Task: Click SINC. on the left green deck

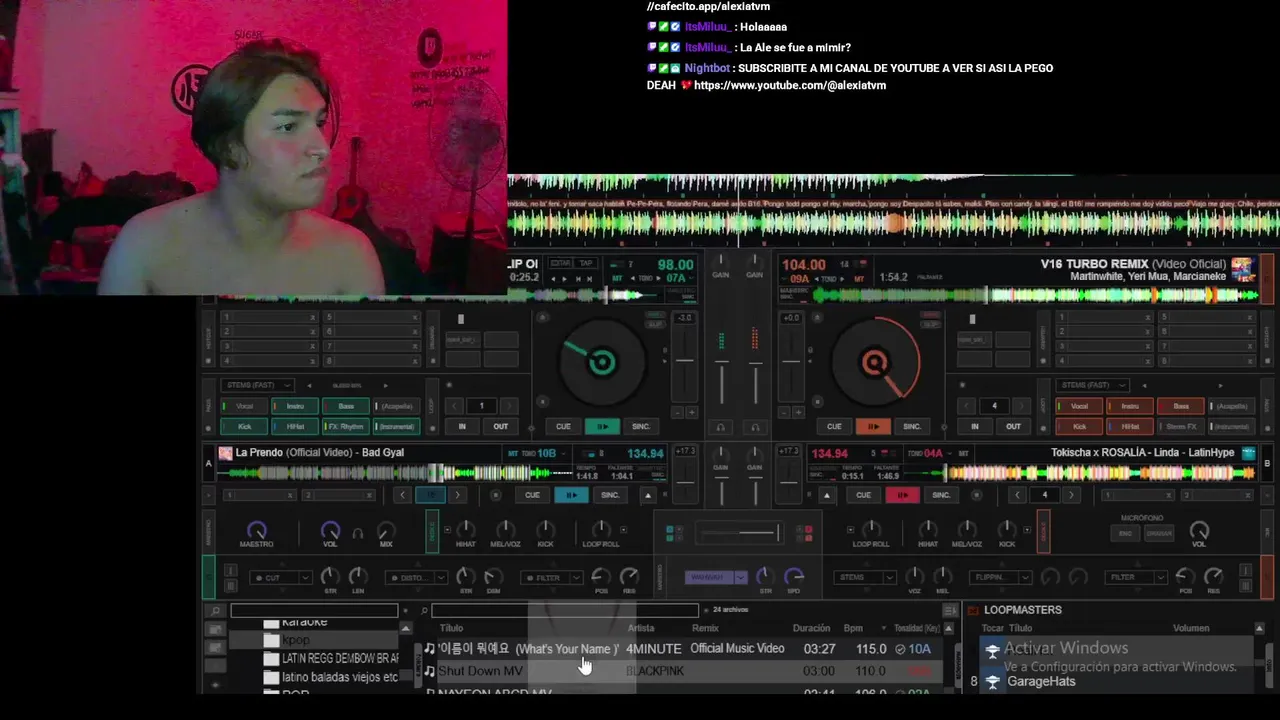Action: [x=641, y=426]
